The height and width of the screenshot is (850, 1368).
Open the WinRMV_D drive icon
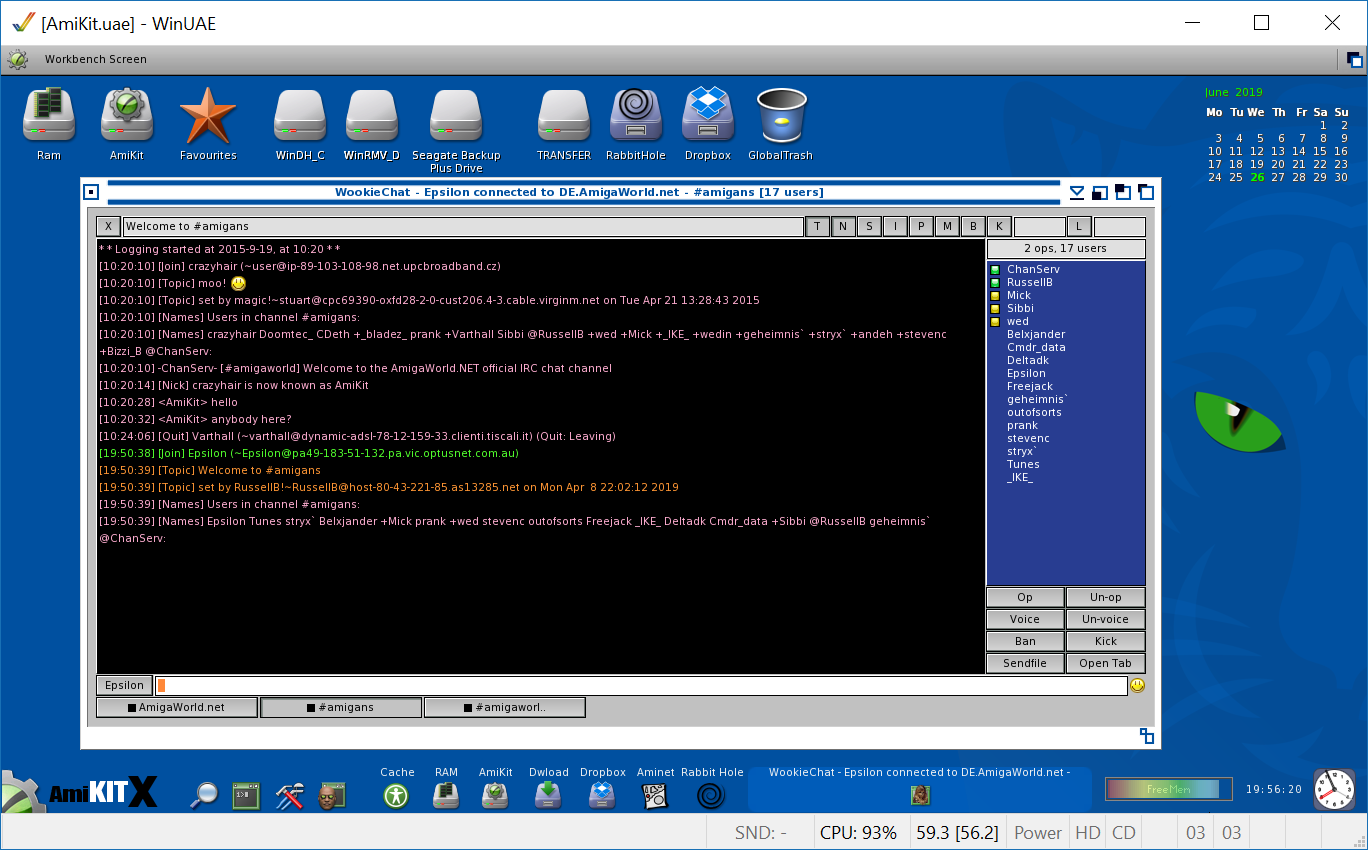point(372,115)
